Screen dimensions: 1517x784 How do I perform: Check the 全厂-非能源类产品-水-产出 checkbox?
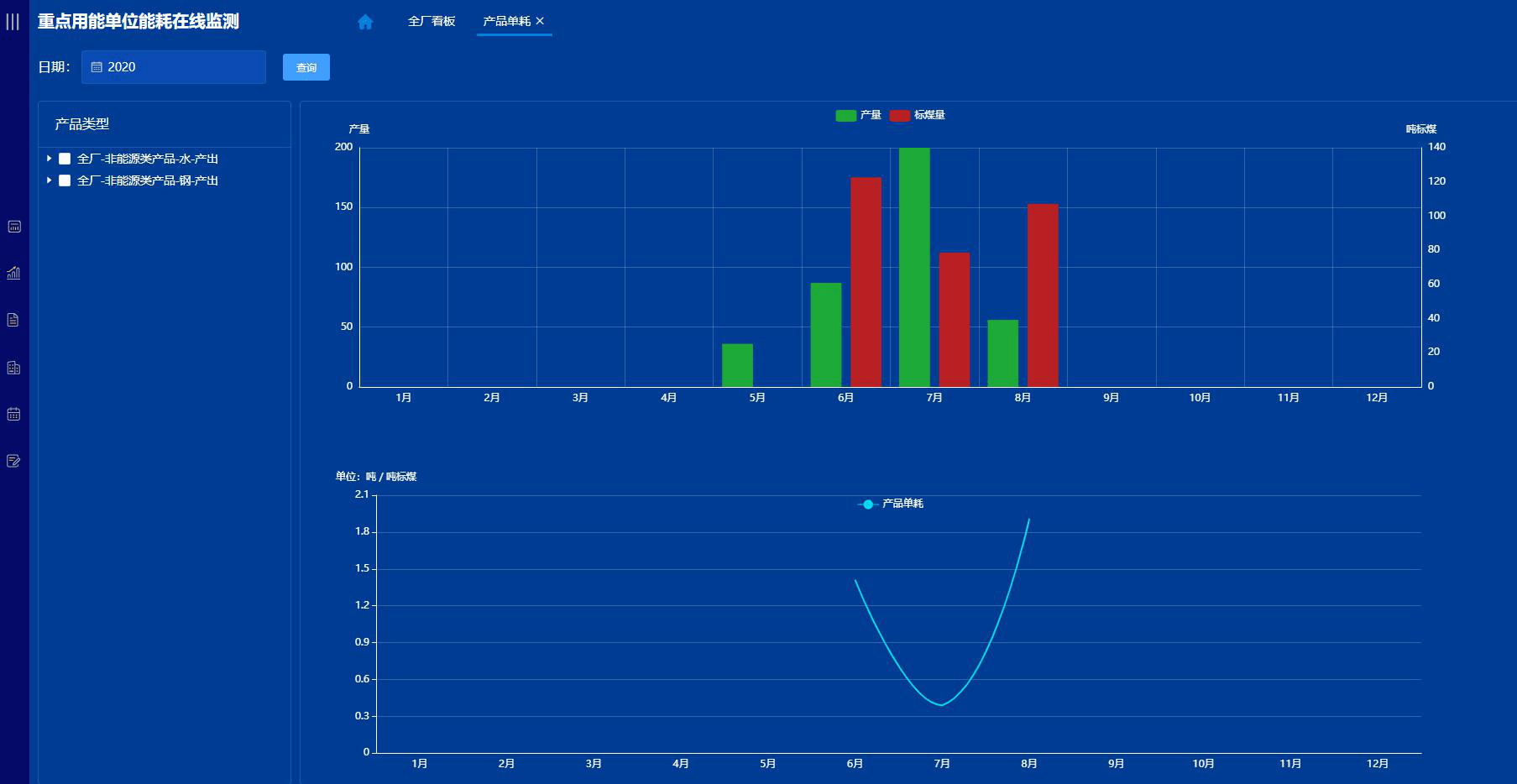65,159
